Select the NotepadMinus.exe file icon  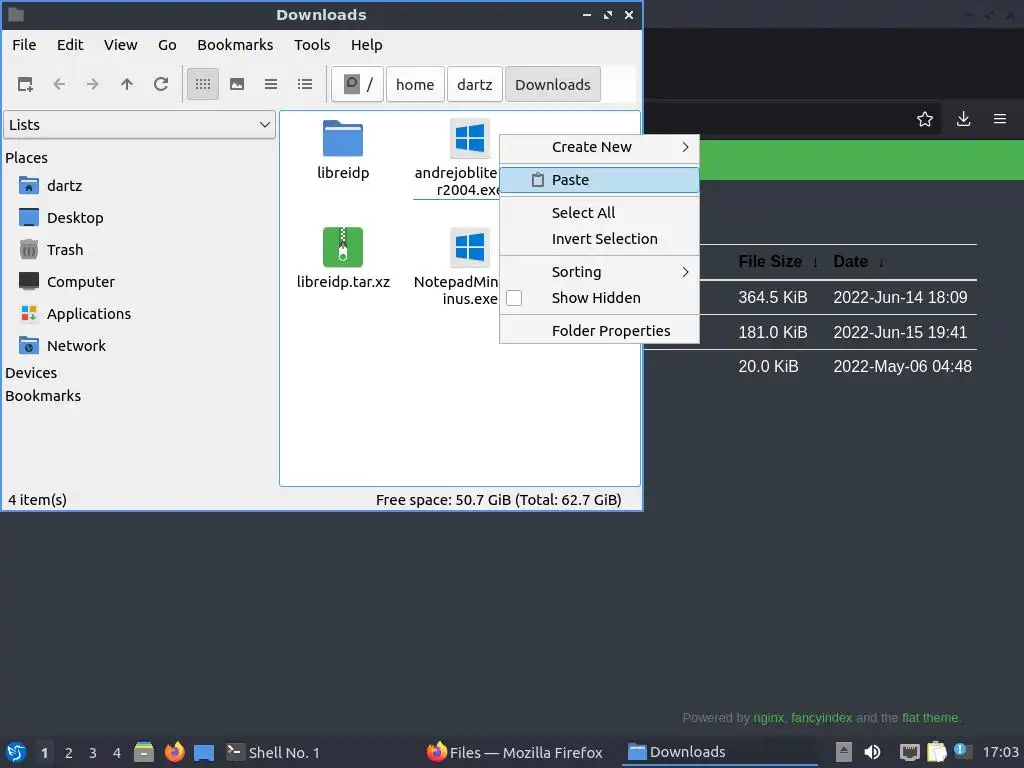tap(470, 247)
